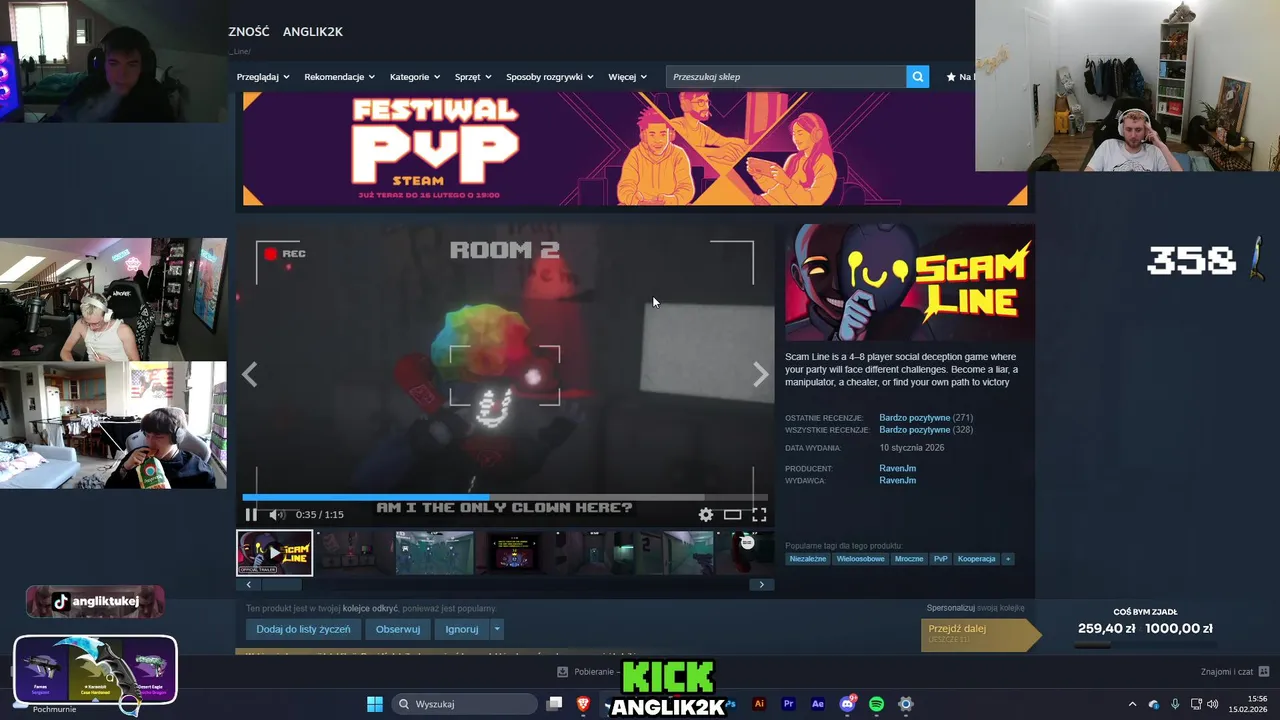Select the Wieloosobowe tag

coord(861,559)
